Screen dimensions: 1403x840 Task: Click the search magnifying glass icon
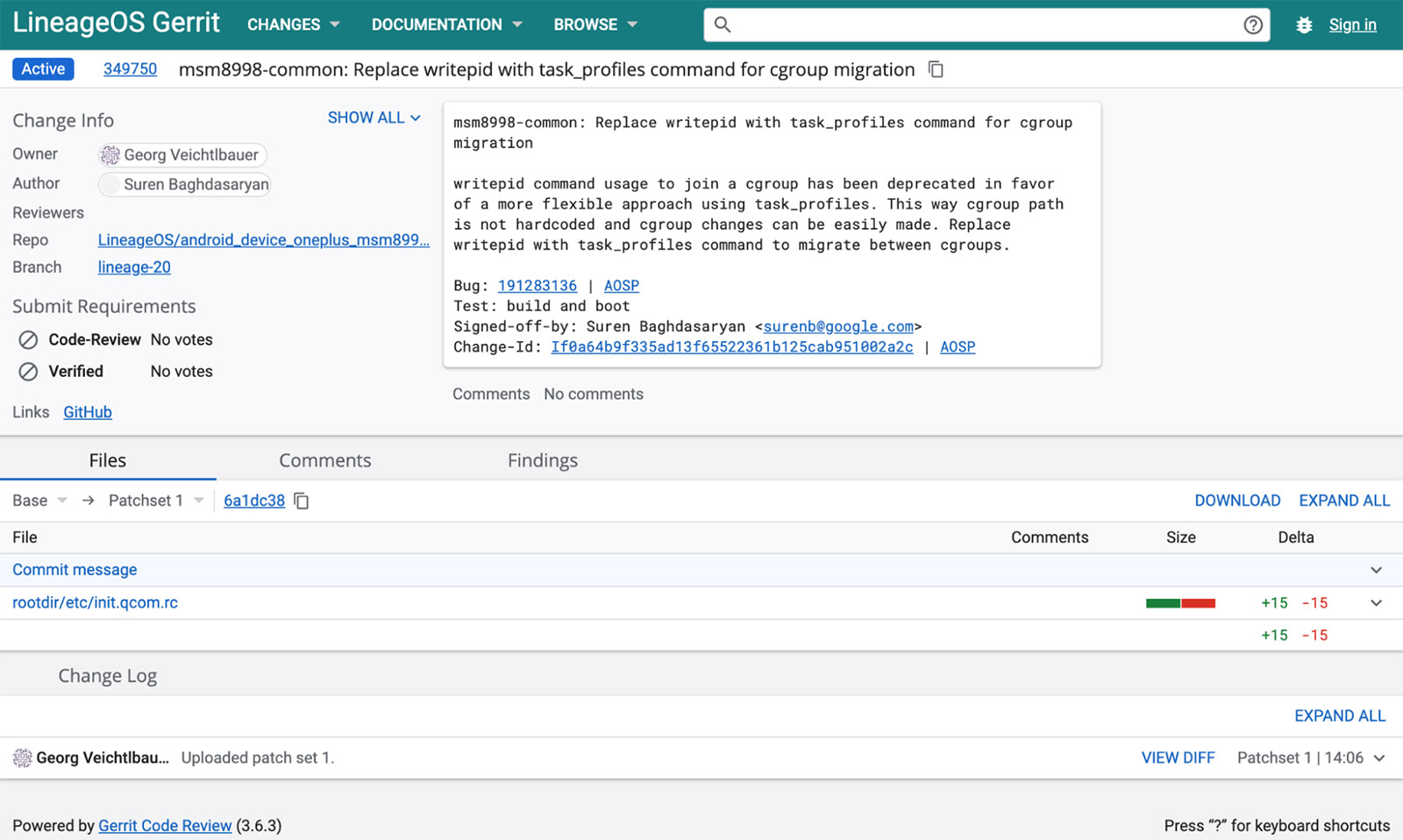(722, 25)
